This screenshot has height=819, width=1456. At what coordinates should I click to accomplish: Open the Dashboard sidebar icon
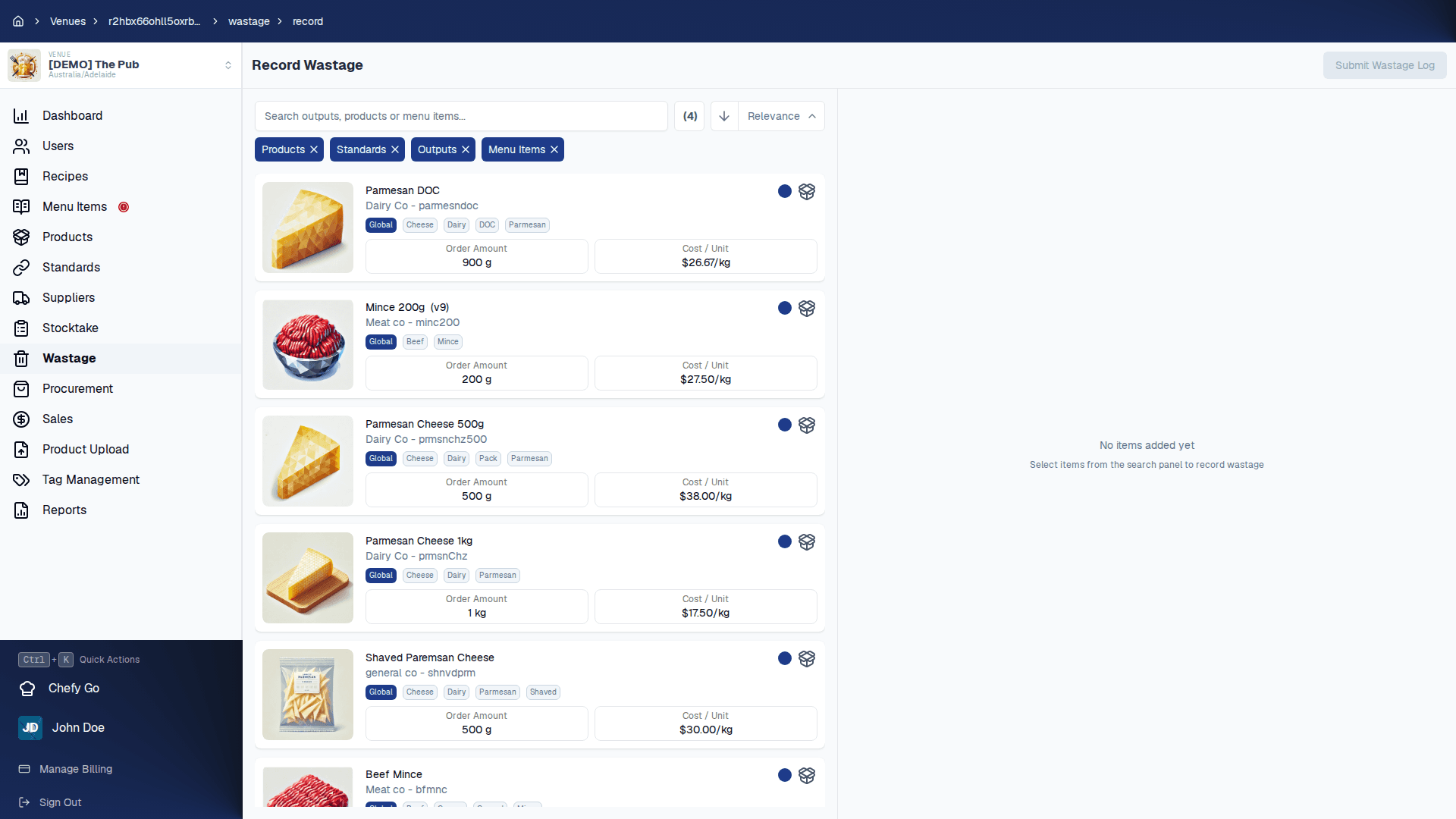[x=21, y=116]
